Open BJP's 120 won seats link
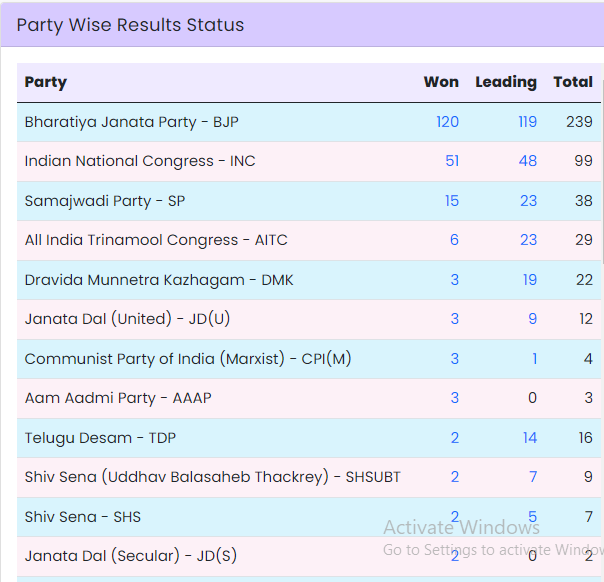Image resolution: width=604 pixels, height=582 pixels. point(447,122)
